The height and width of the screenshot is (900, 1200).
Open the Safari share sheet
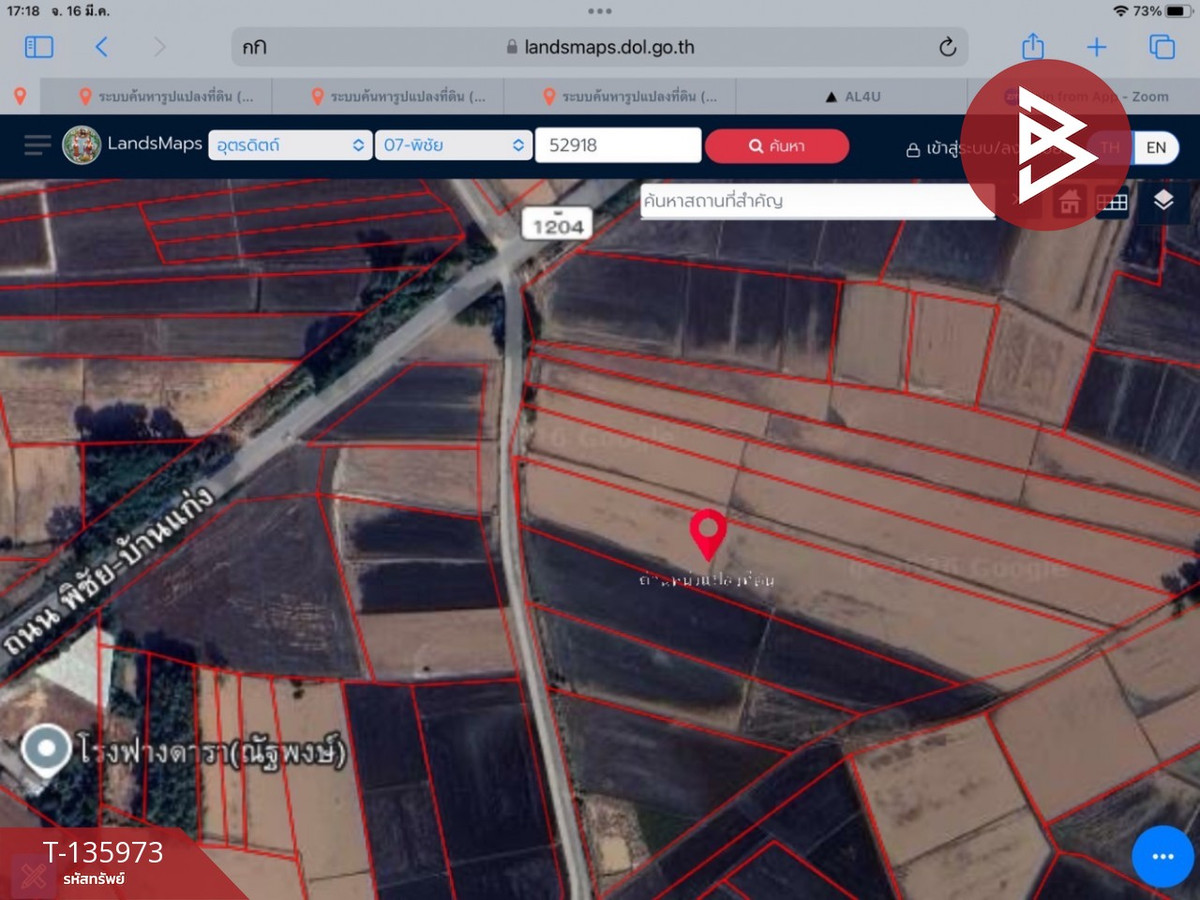coord(1032,47)
